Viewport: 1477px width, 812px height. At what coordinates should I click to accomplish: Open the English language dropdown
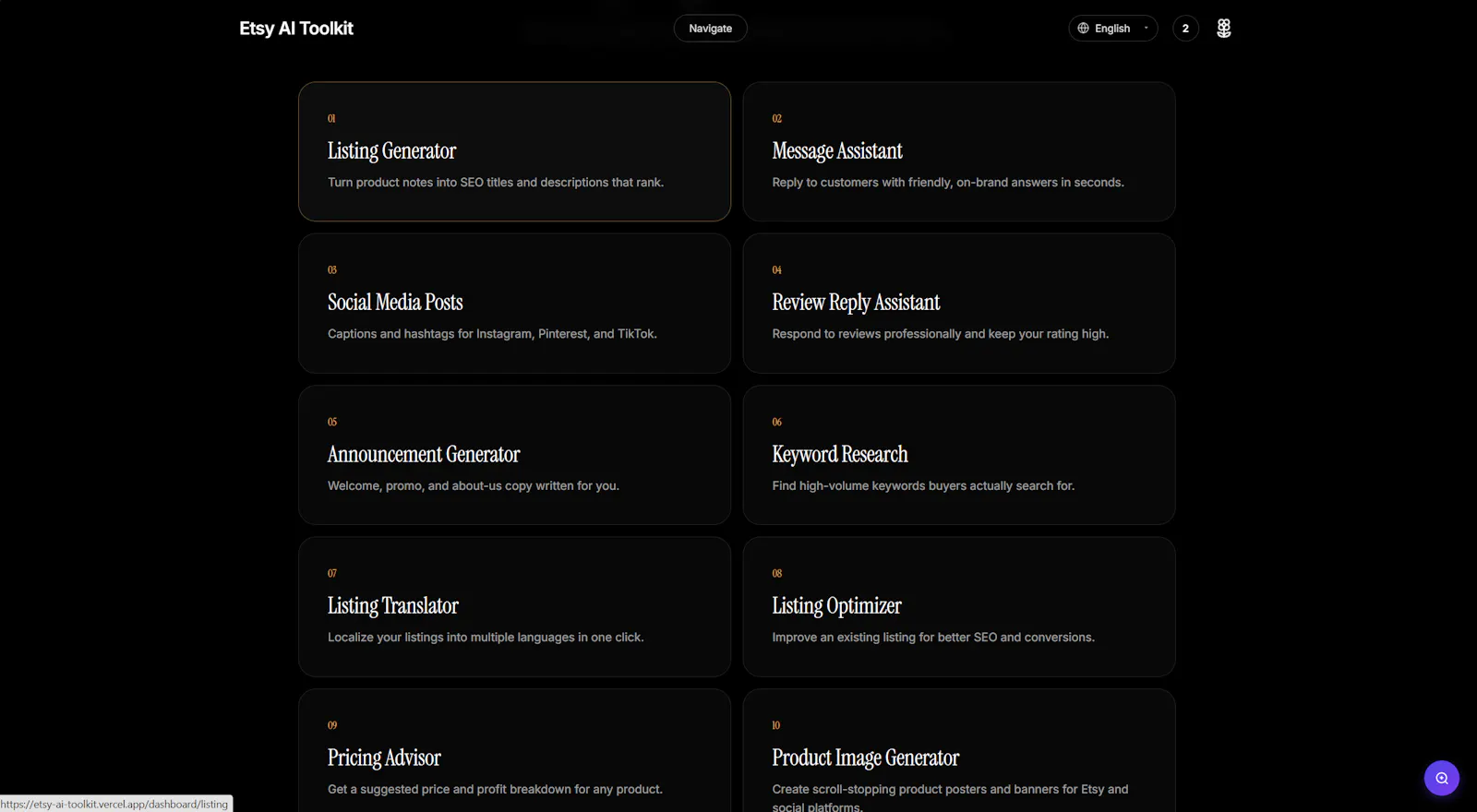[x=1112, y=29]
